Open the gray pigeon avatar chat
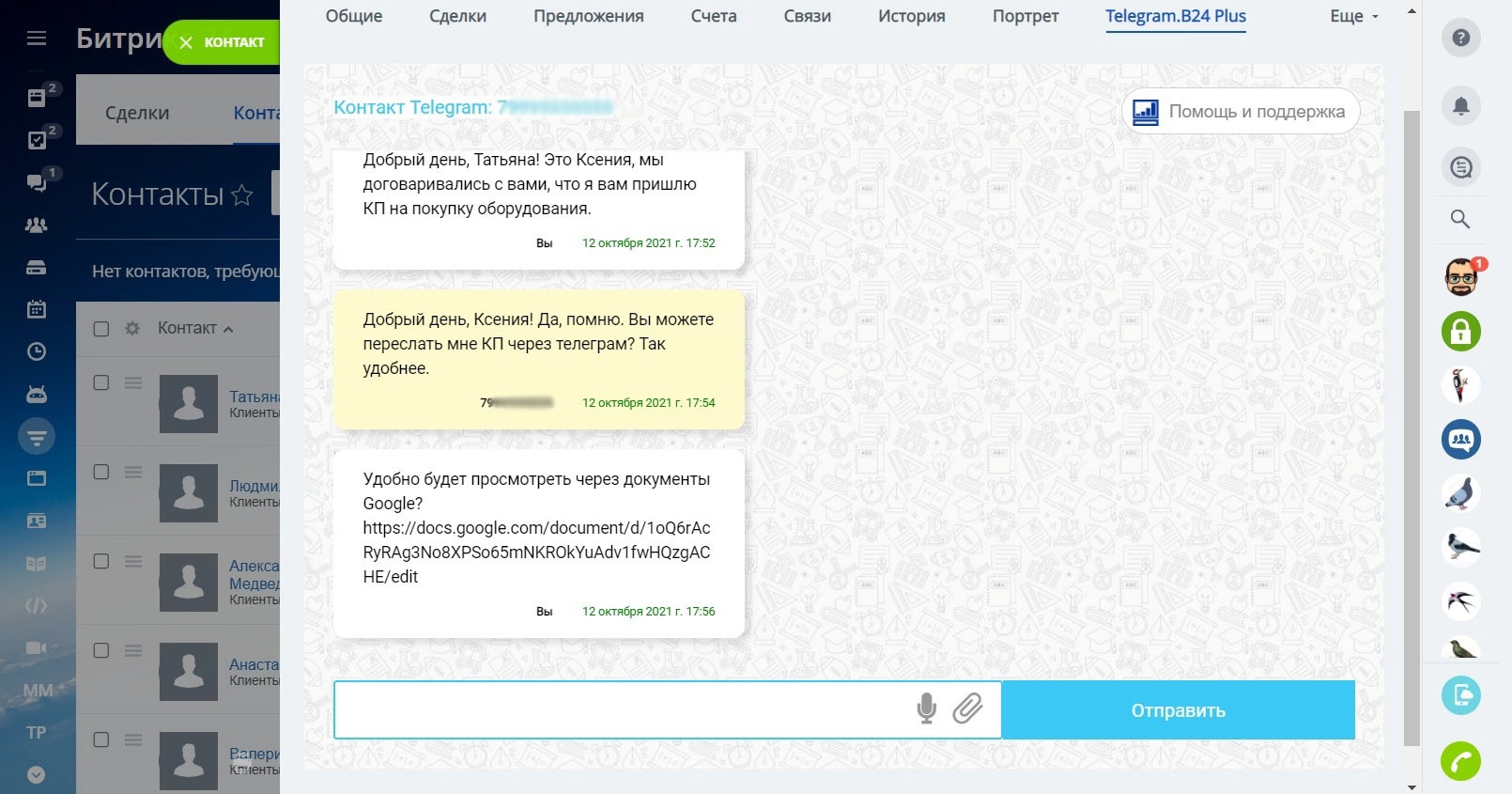This screenshot has width=1512, height=794. coord(1461,493)
